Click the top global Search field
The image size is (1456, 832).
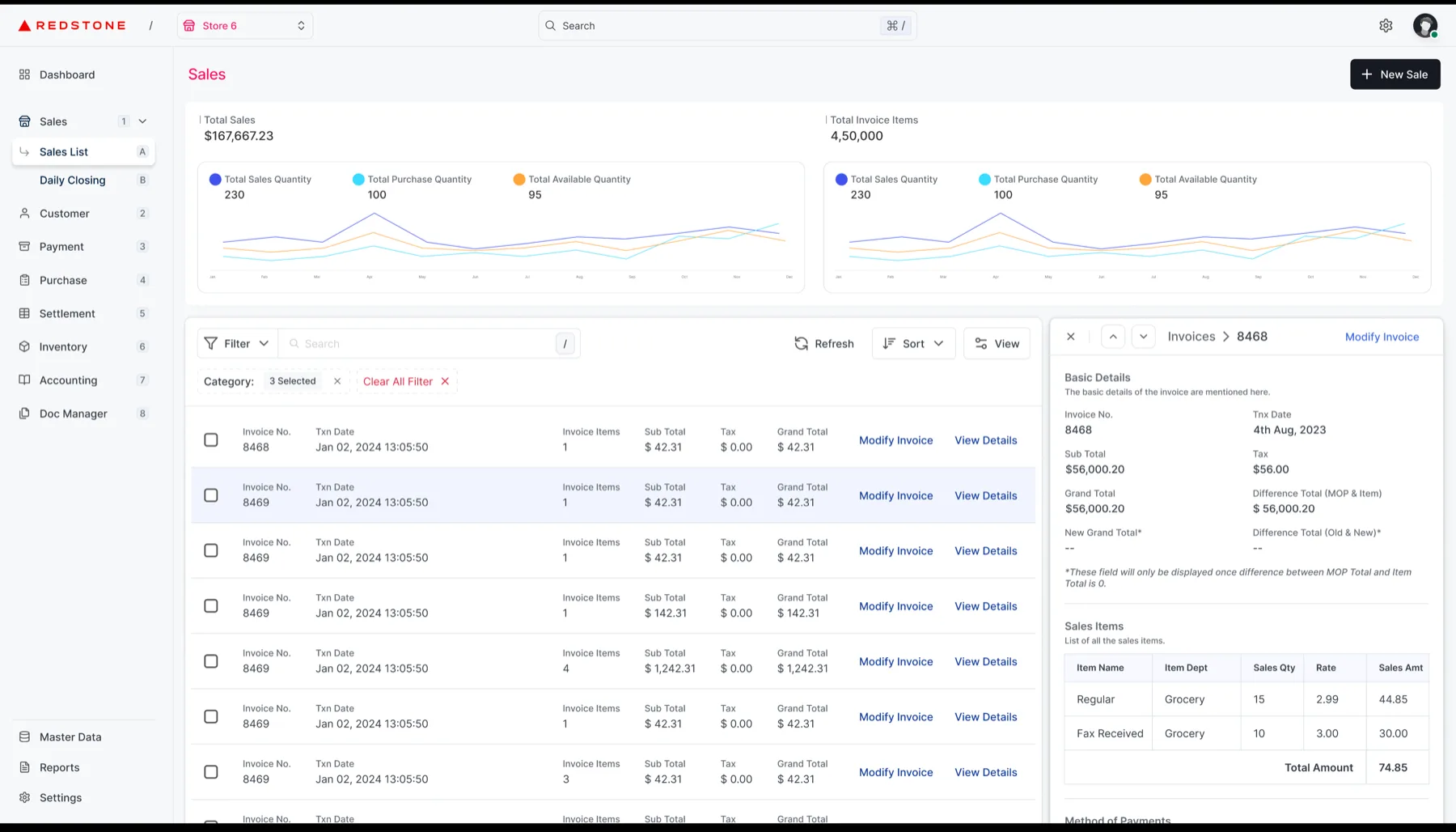727,26
